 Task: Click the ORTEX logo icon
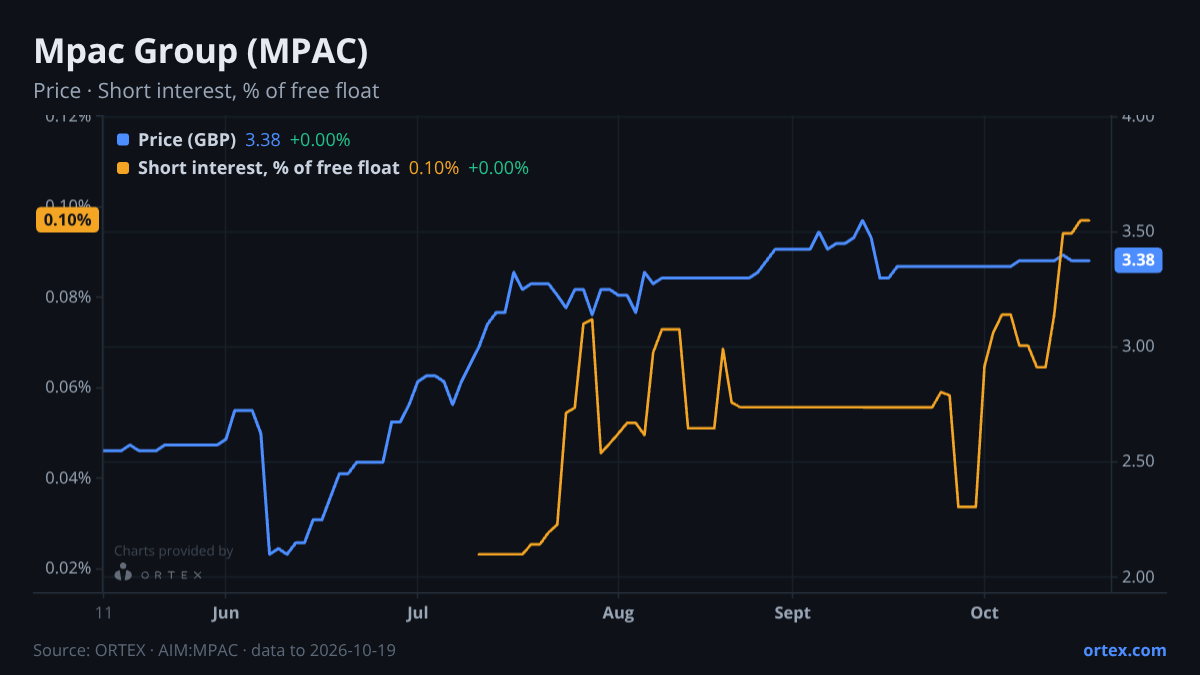tap(123, 573)
